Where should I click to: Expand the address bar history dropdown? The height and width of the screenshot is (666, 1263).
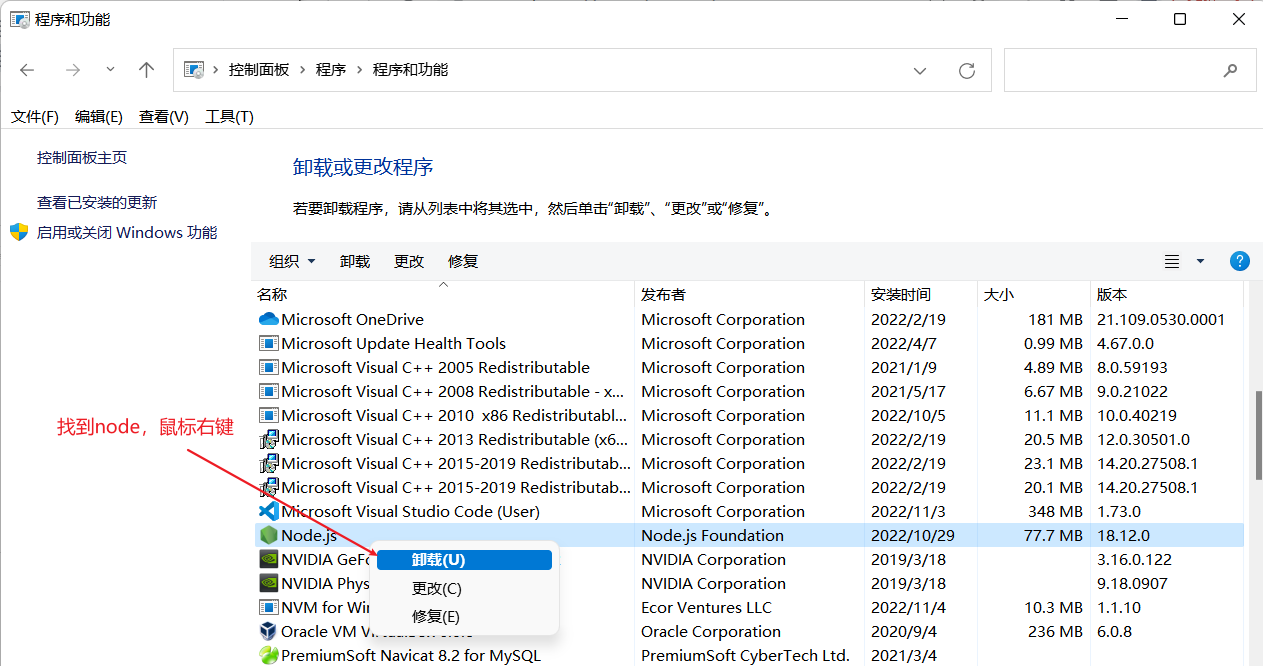point(920,71)
